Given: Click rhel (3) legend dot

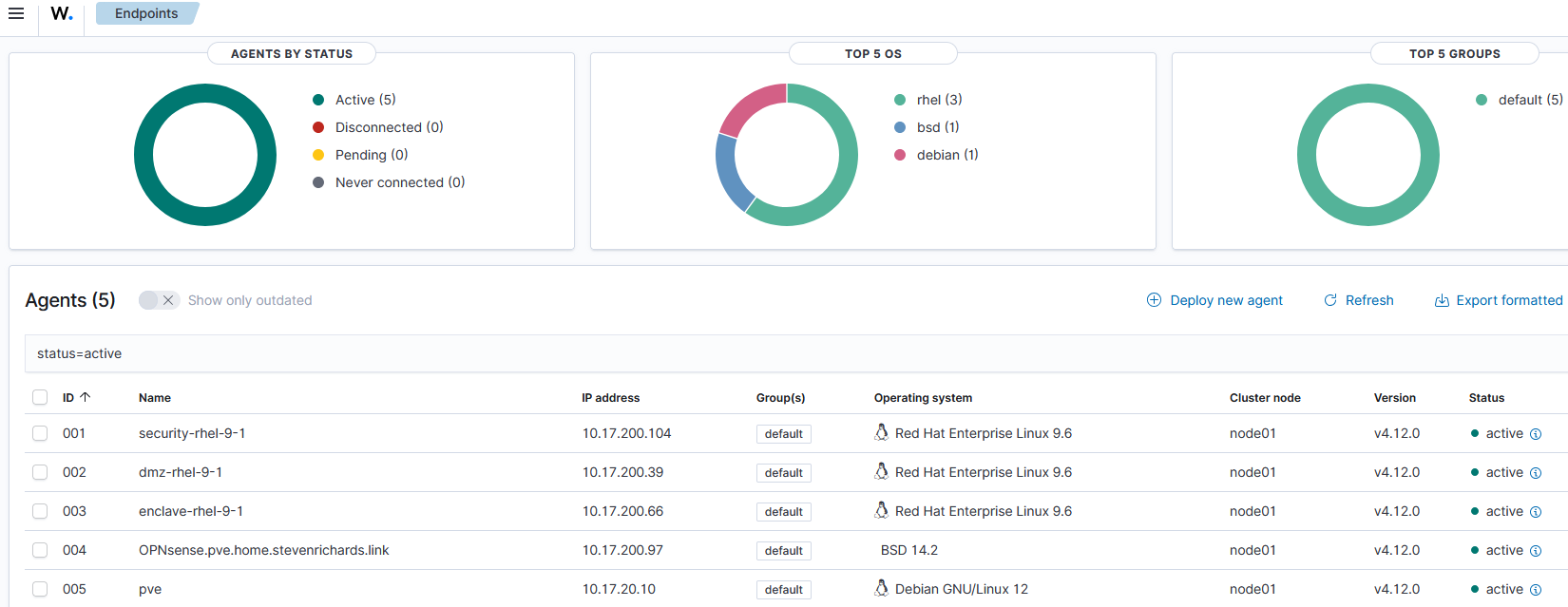Looking at the screenshot, I should (x=900, y=100).
